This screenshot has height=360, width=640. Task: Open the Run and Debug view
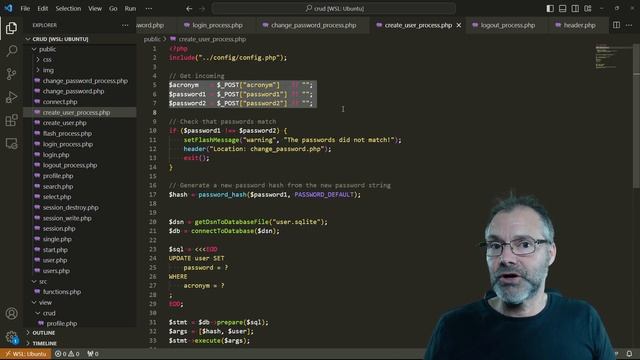click(x=11, y=97)
